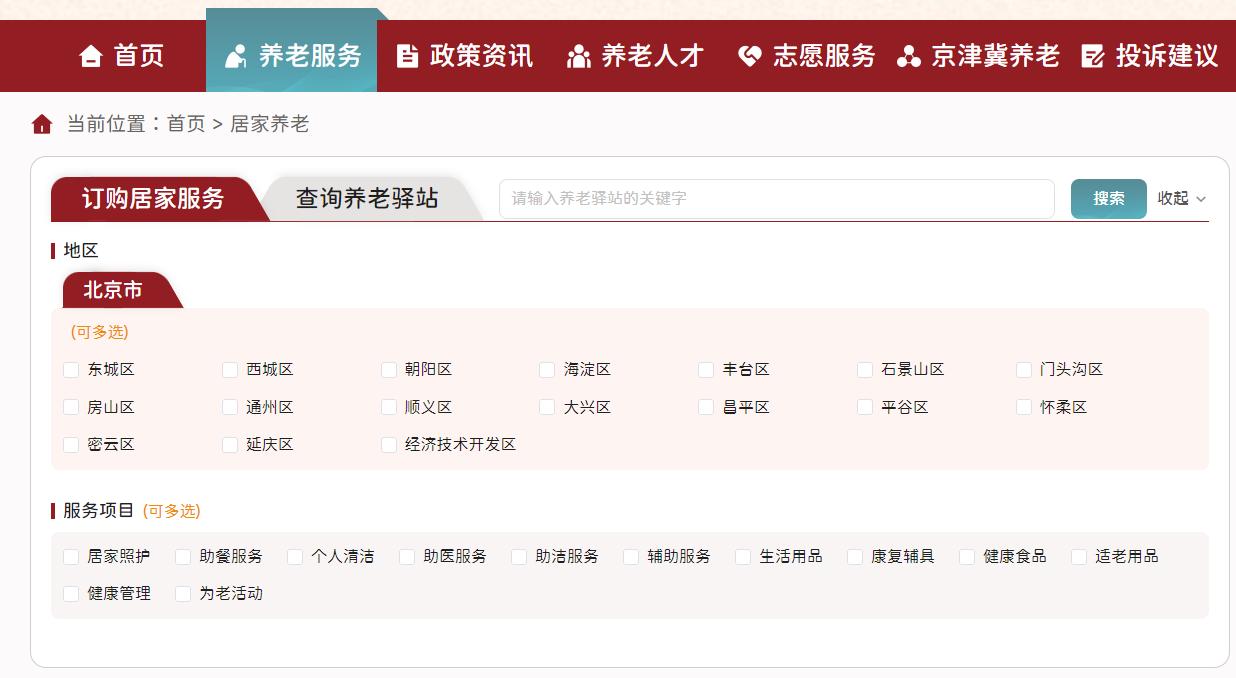
Task: Click the people icon next to 养老人才
Action: point(577,57)
